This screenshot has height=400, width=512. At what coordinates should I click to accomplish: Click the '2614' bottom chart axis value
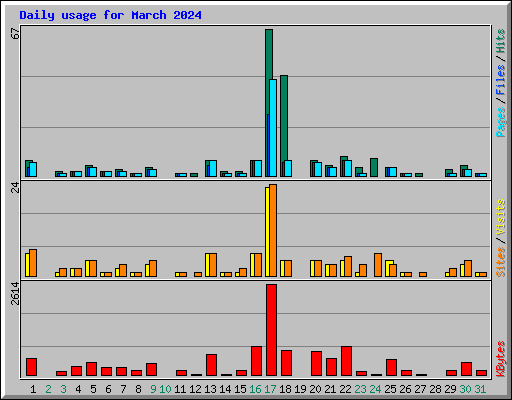15,293
